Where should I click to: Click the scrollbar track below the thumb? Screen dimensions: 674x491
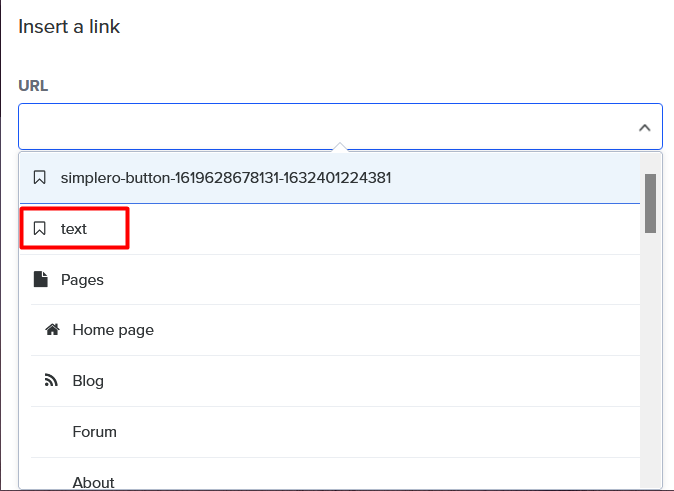click(x=650, y=361)
